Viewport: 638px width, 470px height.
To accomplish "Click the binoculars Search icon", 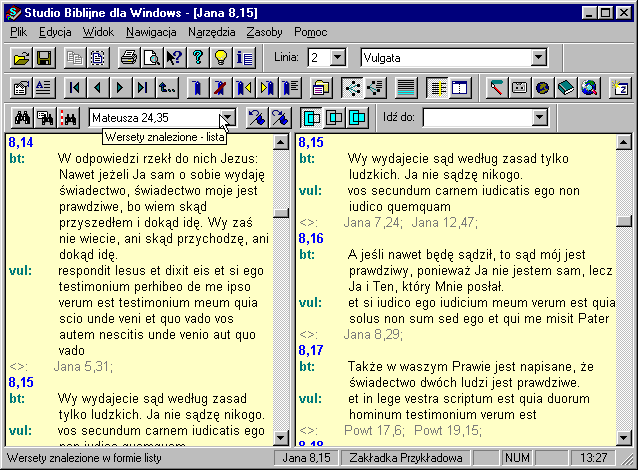I will [22, 118].
